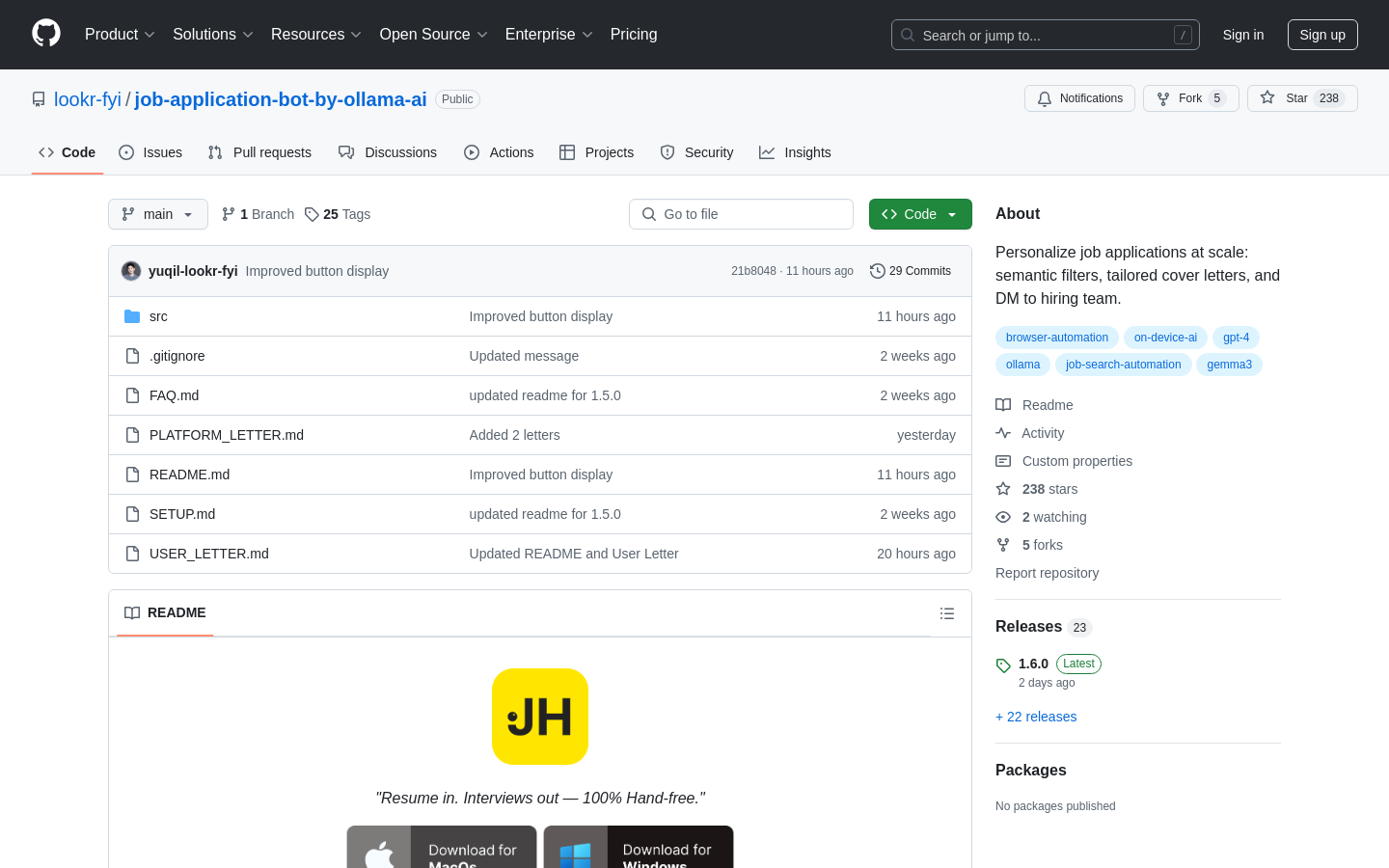Open the Pricing page
The width and height of the screenshot is (1389, 868).
tap(634, 35)
